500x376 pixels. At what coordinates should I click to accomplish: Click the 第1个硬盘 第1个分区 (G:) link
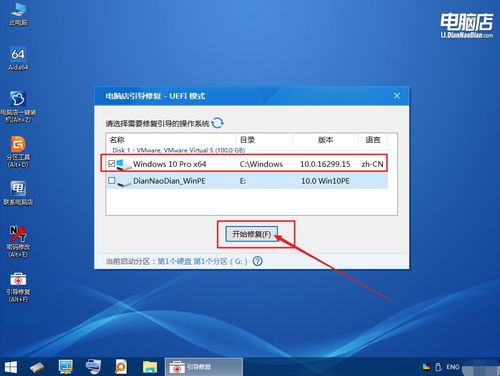pos(202,261)
